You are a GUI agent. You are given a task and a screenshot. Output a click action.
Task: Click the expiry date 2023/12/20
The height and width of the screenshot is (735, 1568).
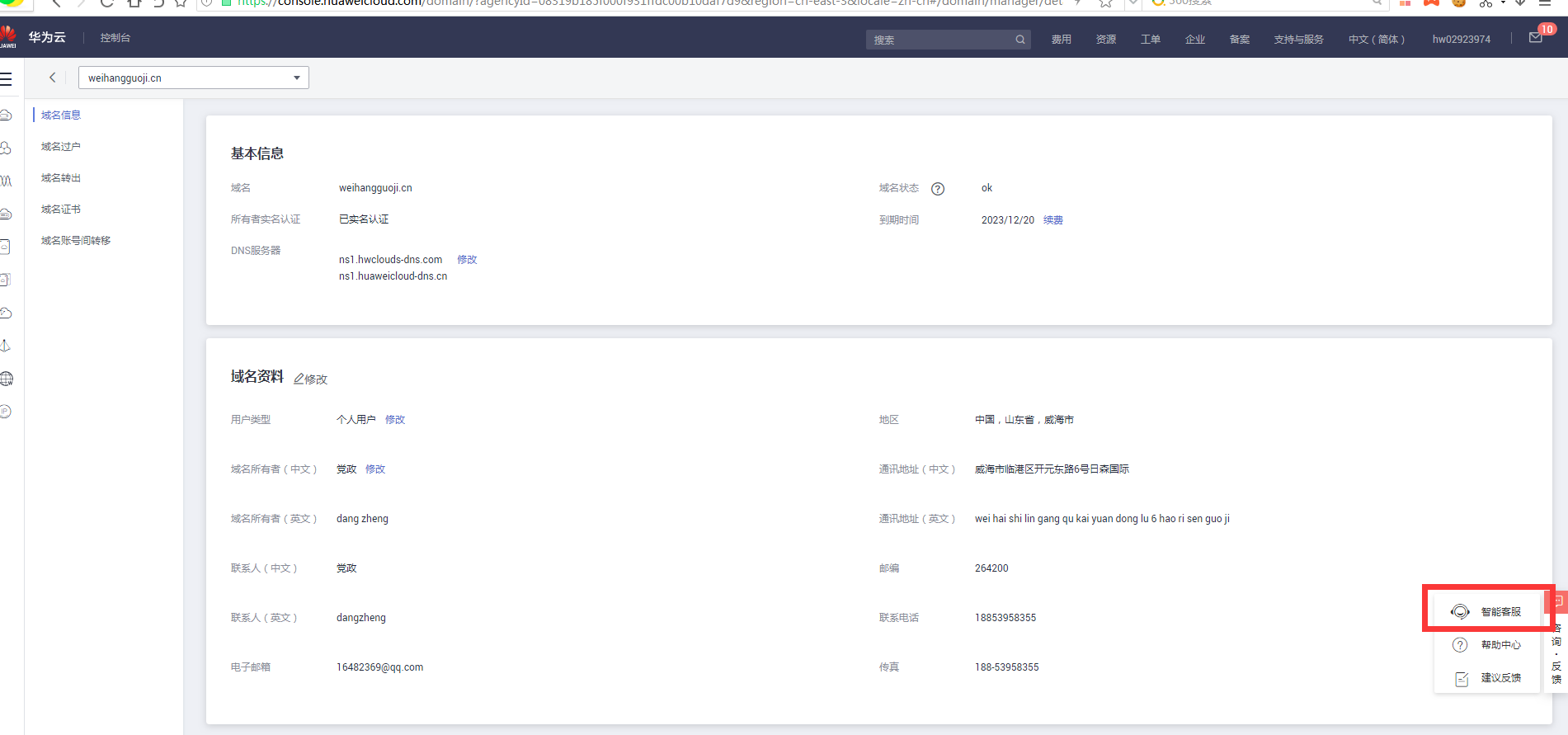tap(1008, 220)
